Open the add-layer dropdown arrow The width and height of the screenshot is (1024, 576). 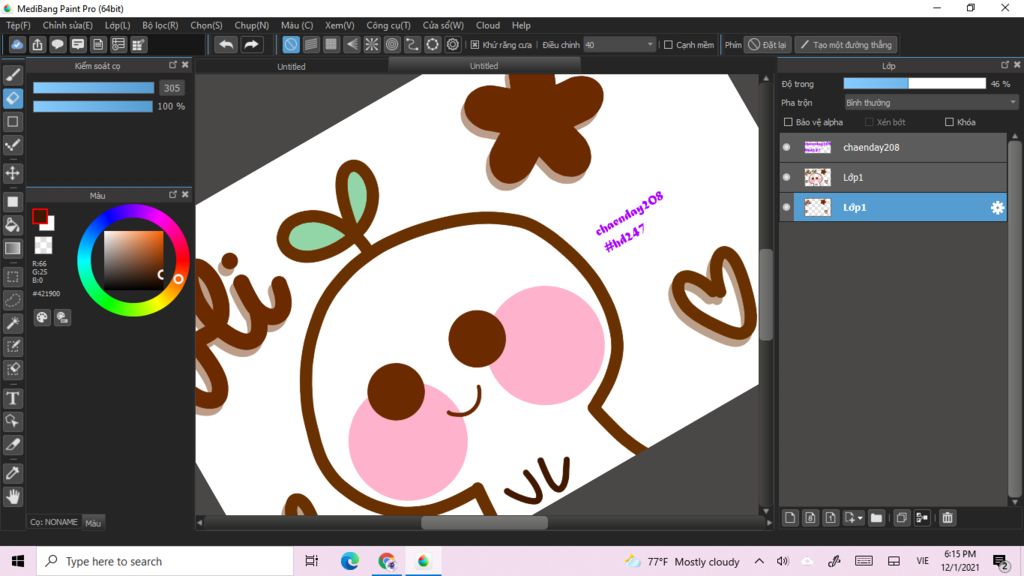click(860, 518)
